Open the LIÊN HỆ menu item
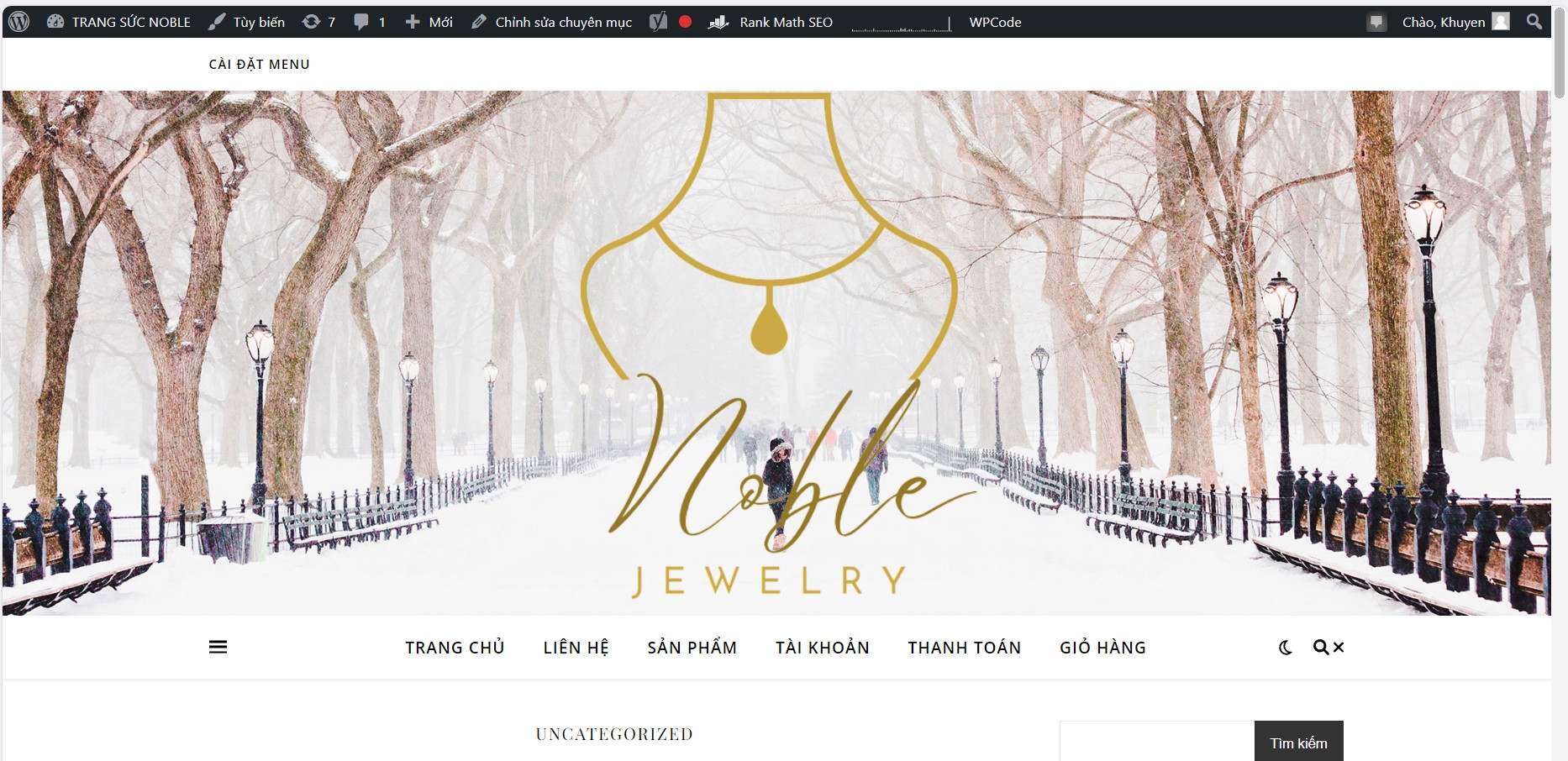The width and height of the screenshot is (1568, 761). tap(576, 648)
